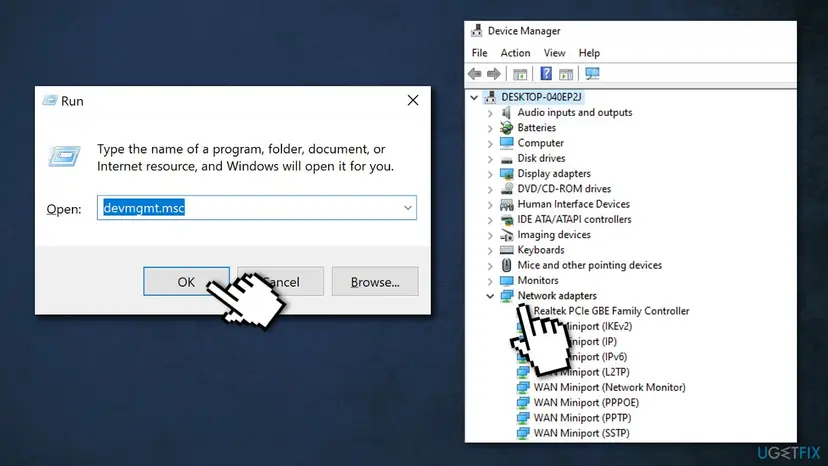828x466 pixels.
Task: Toggle the Show/Hide Console Tree toolbar icon
Action: 520,74
